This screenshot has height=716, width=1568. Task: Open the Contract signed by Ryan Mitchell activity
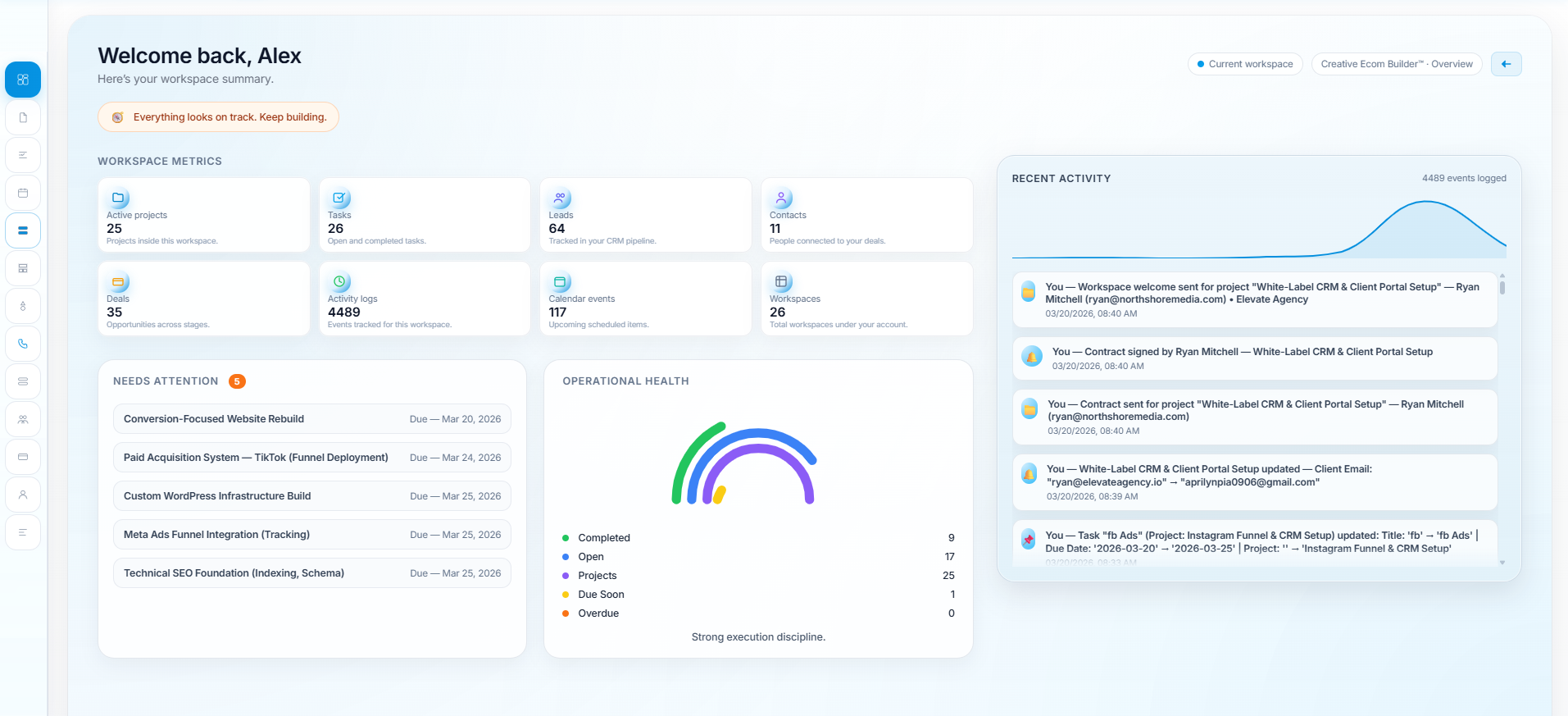pos(1254,358)
